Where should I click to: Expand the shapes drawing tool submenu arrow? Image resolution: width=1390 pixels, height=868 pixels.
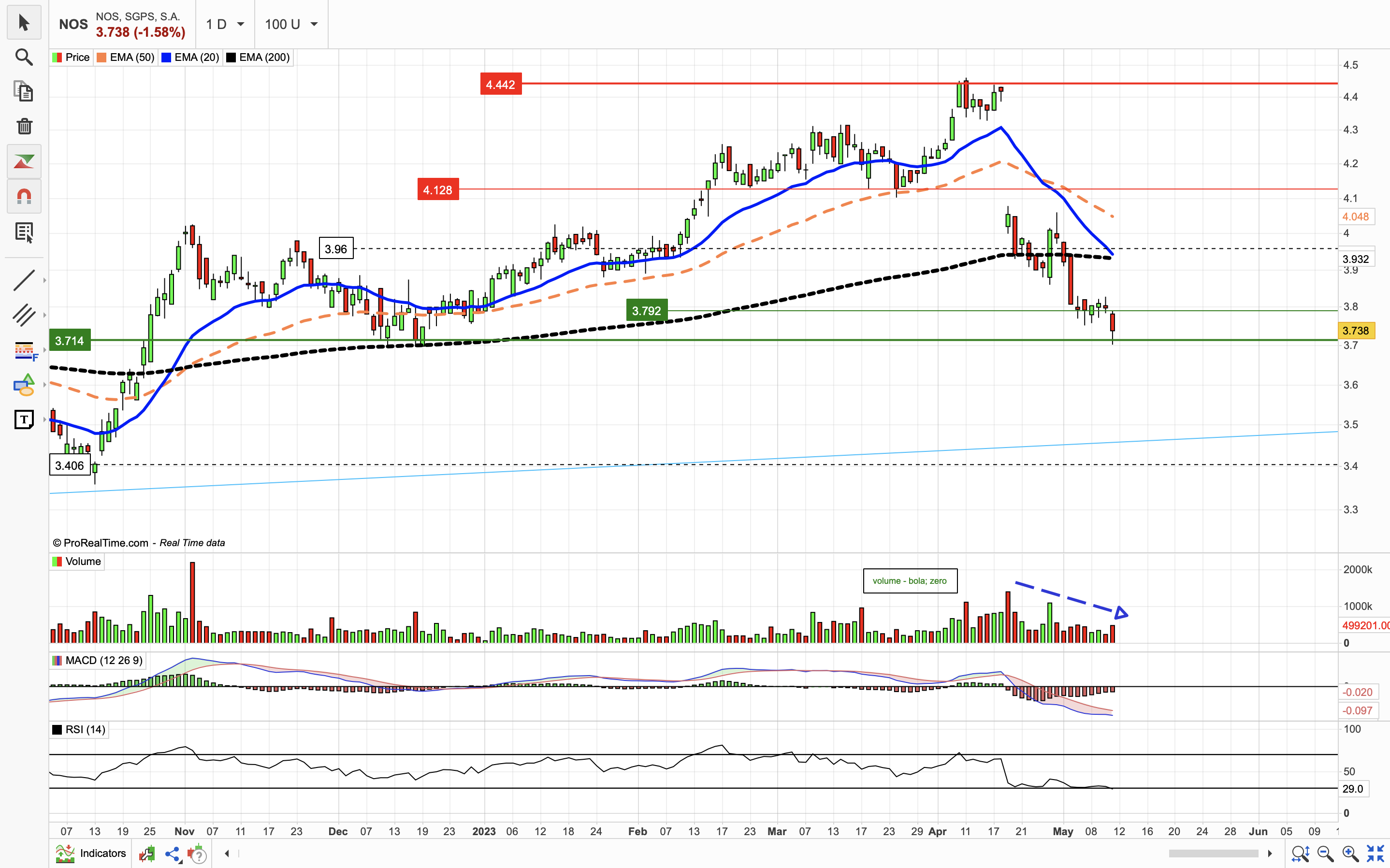[x=45, y=385]
